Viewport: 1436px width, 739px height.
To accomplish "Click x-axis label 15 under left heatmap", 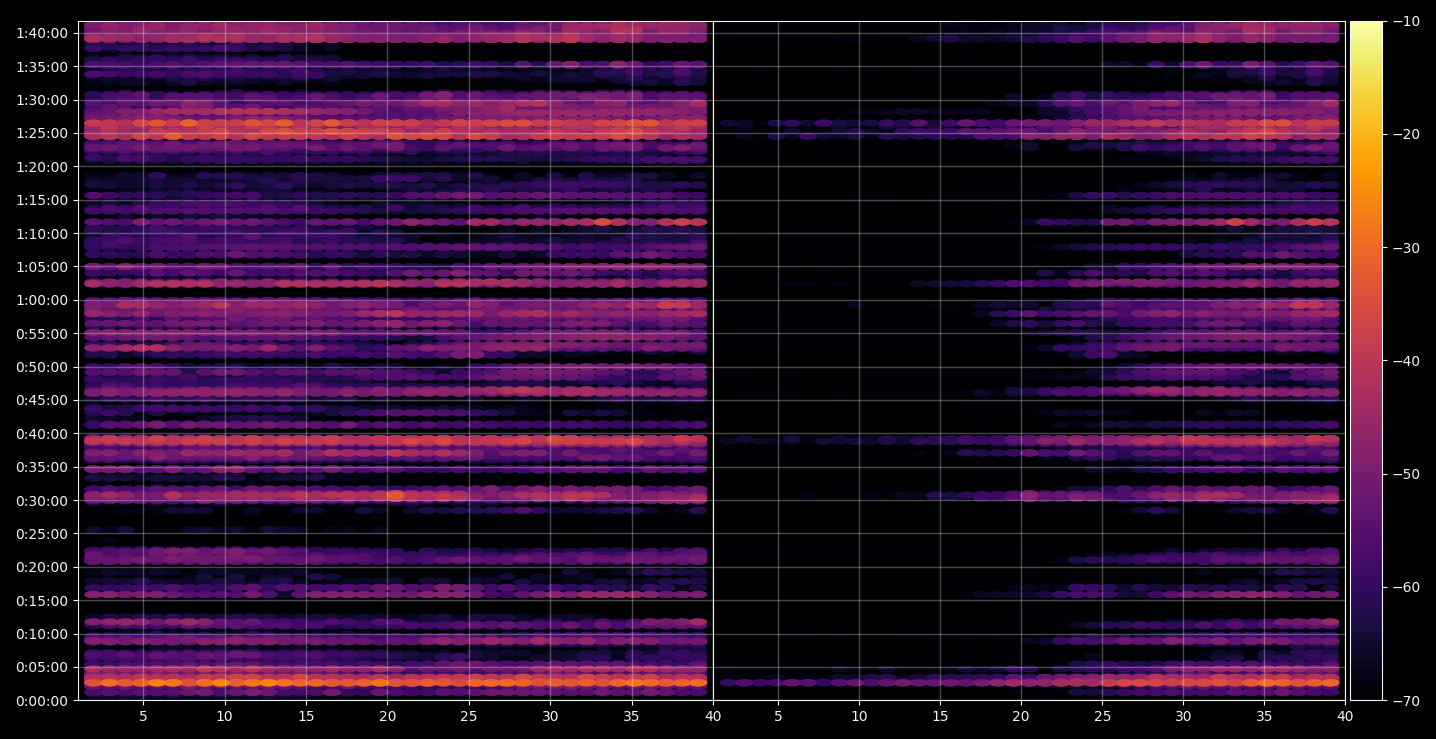I will (306, 717).
